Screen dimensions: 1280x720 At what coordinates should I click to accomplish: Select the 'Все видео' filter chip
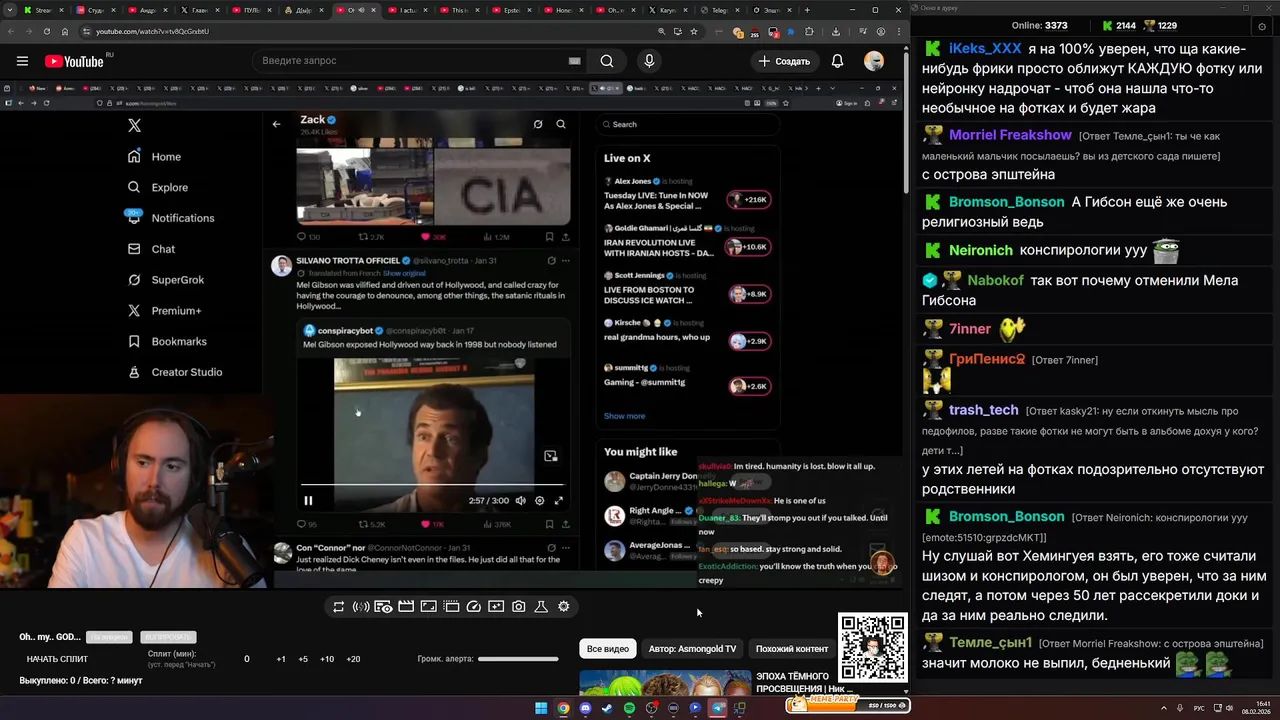(x=608, y=649)
